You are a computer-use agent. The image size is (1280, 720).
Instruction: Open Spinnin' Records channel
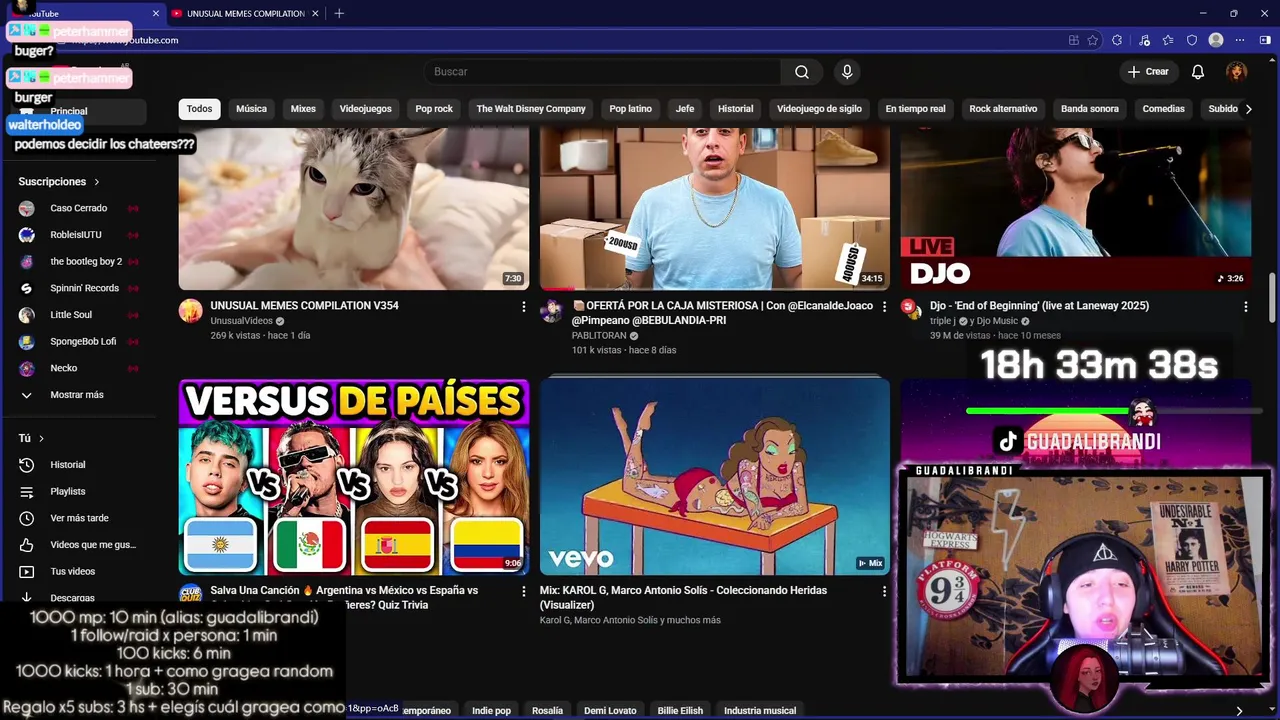(84, 288)
